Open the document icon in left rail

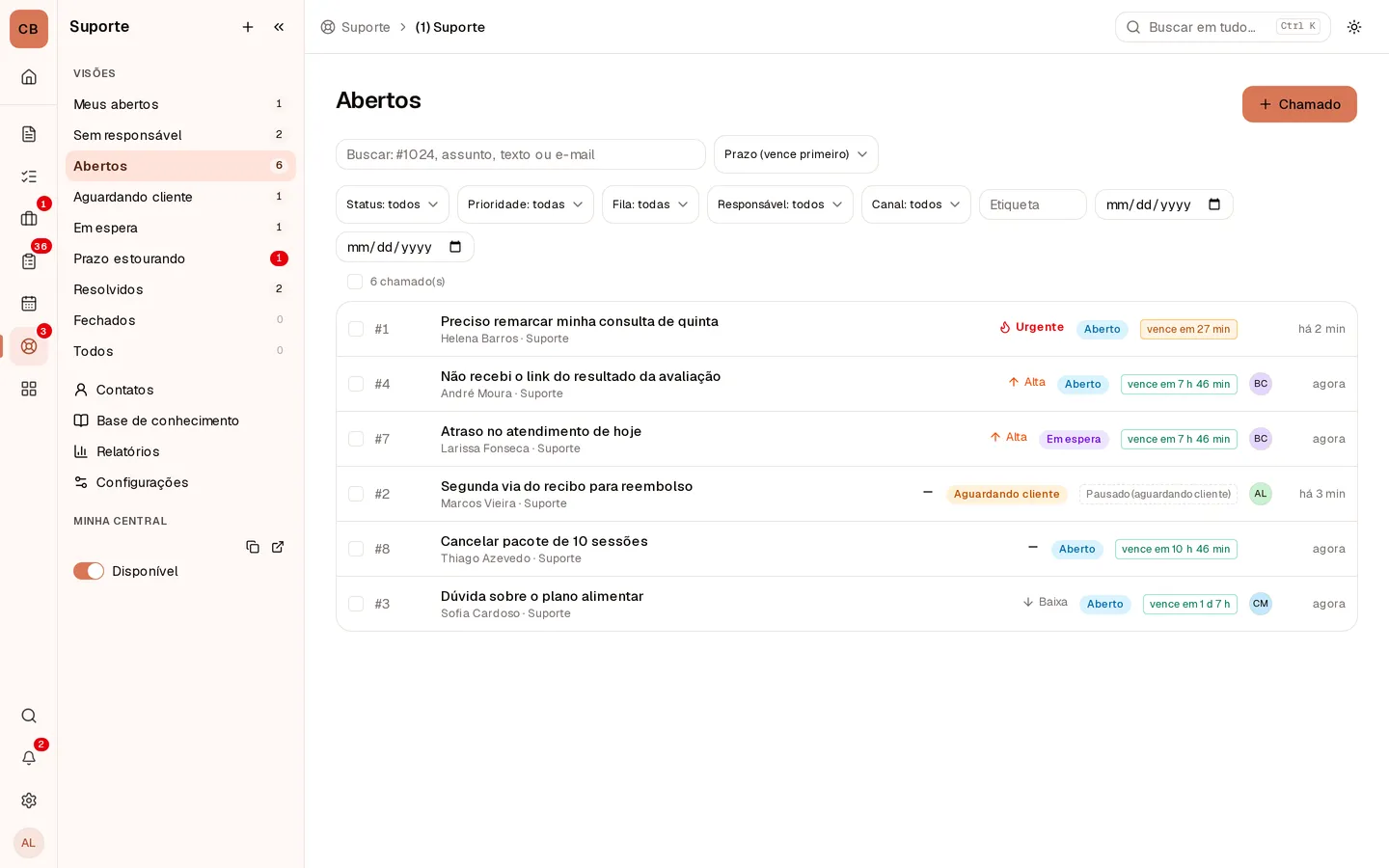click(29, 134)
